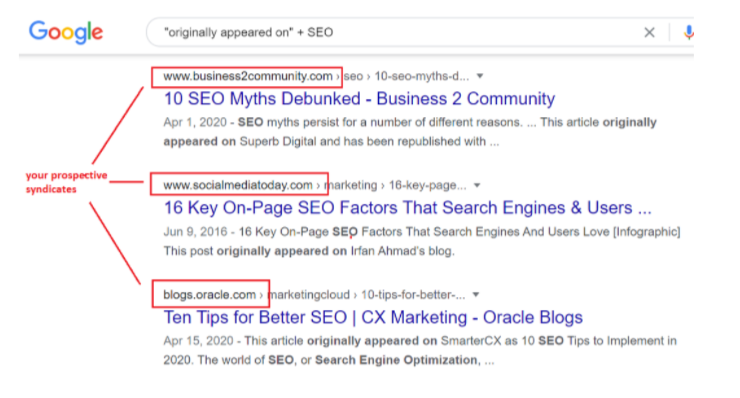The width and height of the screenshot is (740, 398).
Task: Open the dropdown arrow next to the business2community result URL
Action: coord(480,76)
